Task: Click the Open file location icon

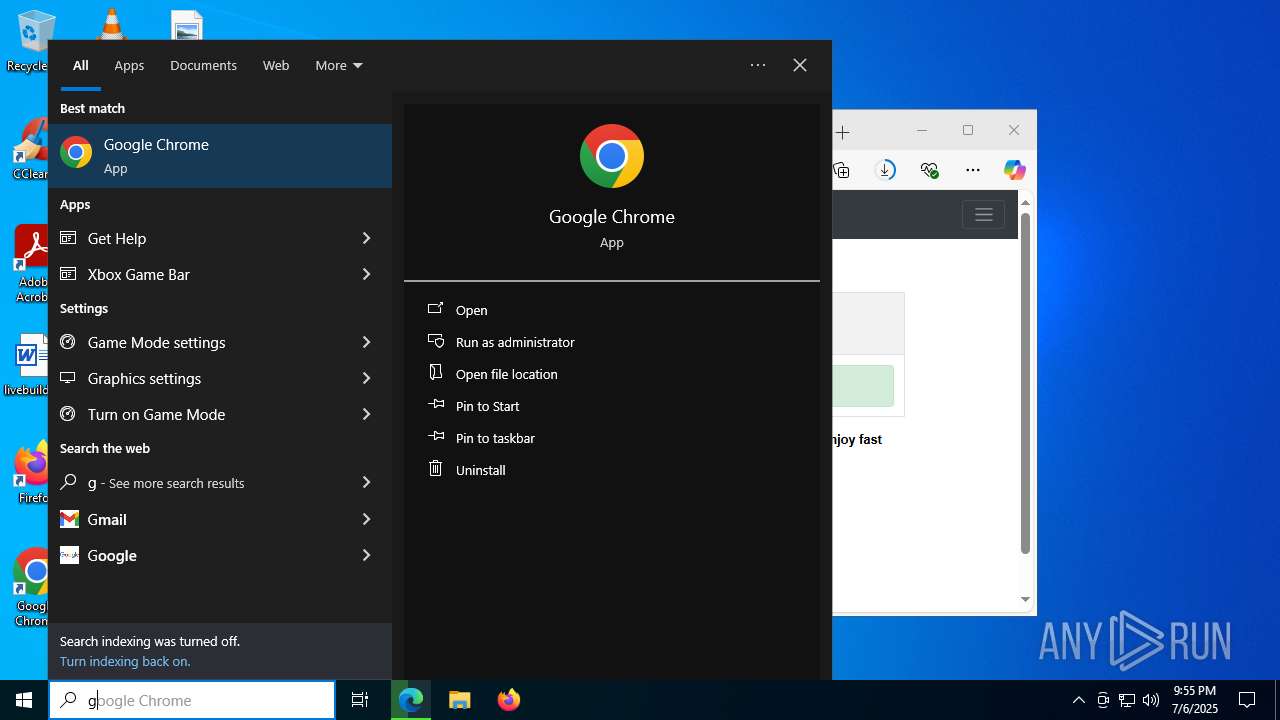Action: [435, 372]
